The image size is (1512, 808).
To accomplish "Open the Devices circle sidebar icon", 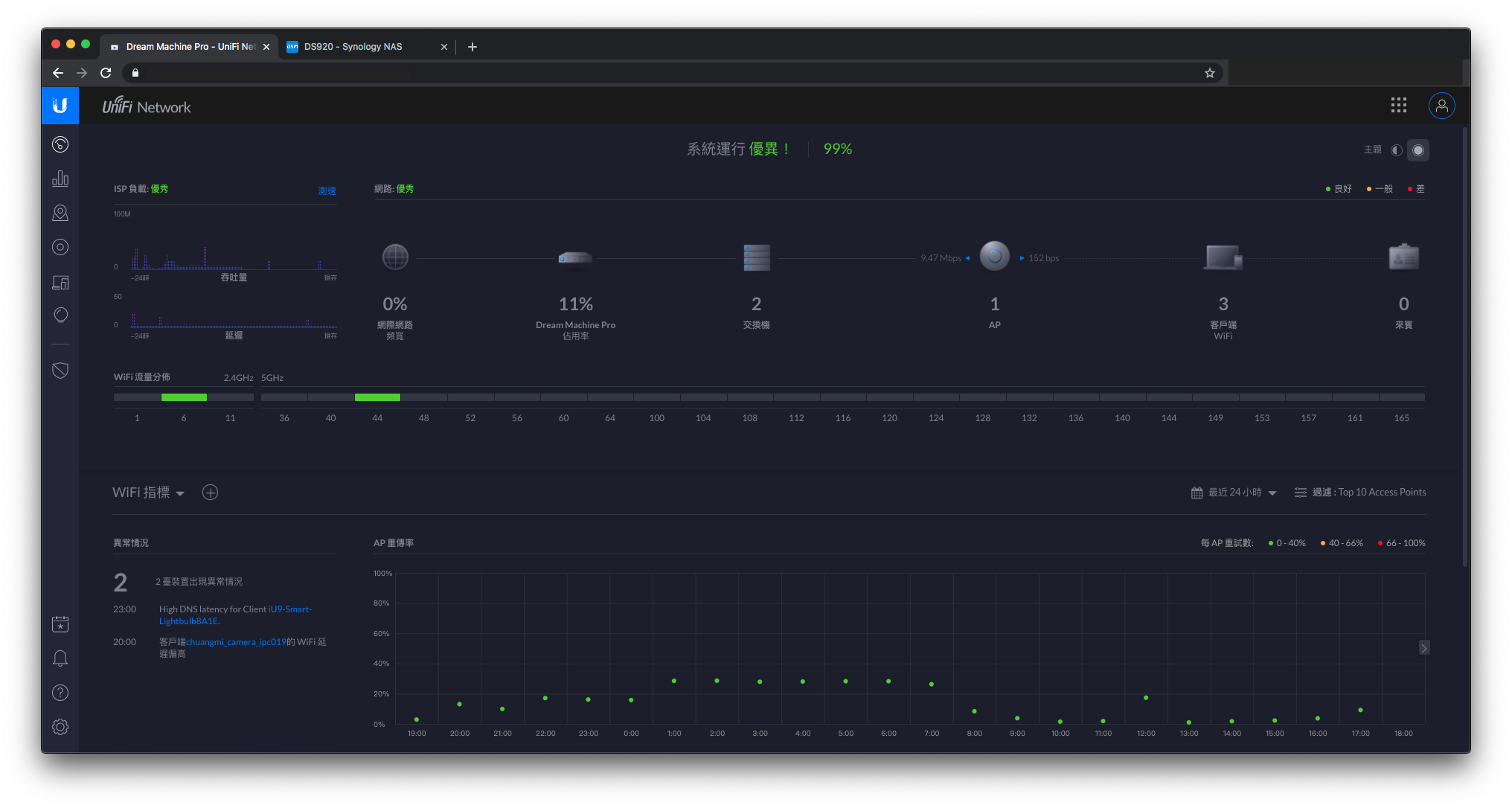I will tap(60, 247).
